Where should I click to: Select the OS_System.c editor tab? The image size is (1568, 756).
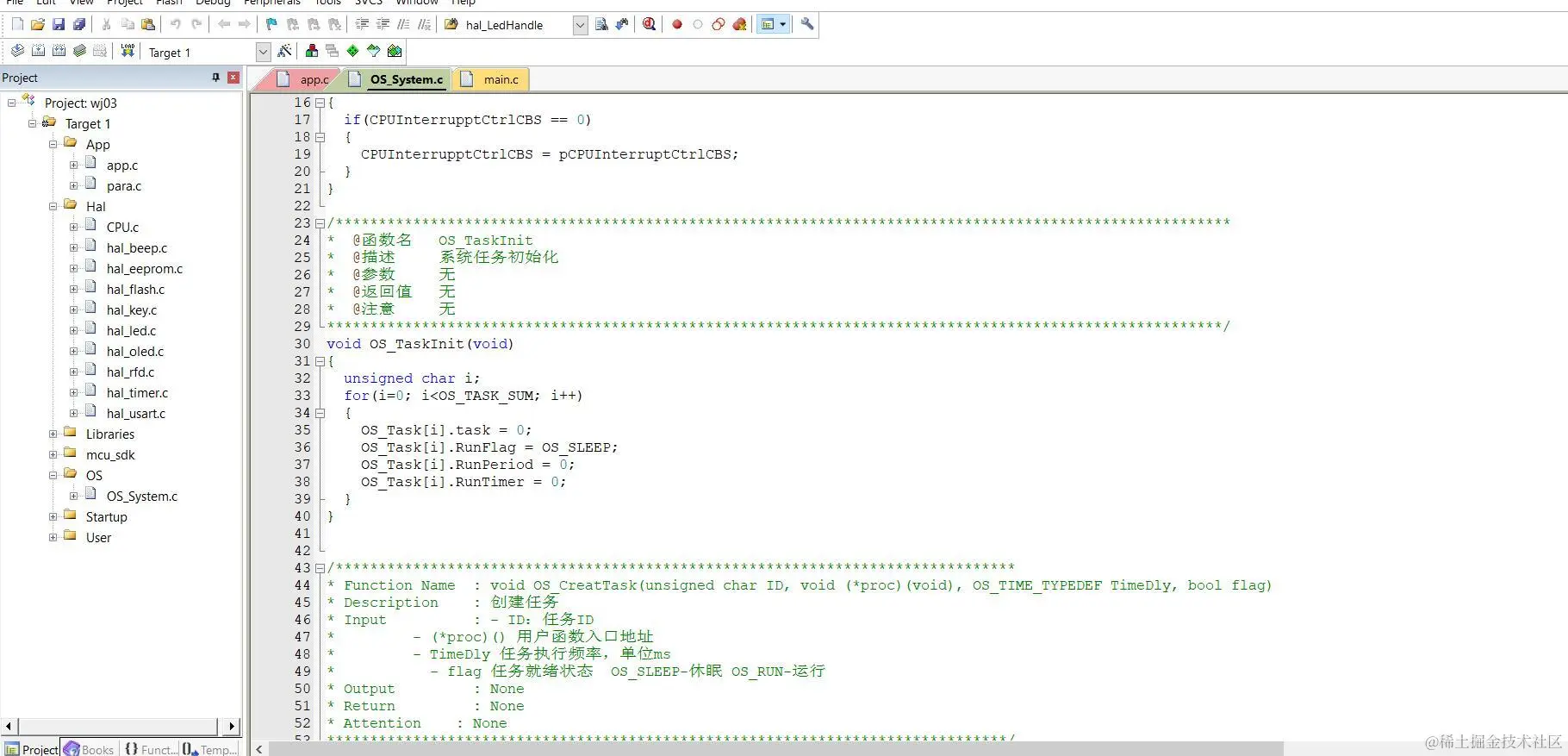click(x=397, y=79)
